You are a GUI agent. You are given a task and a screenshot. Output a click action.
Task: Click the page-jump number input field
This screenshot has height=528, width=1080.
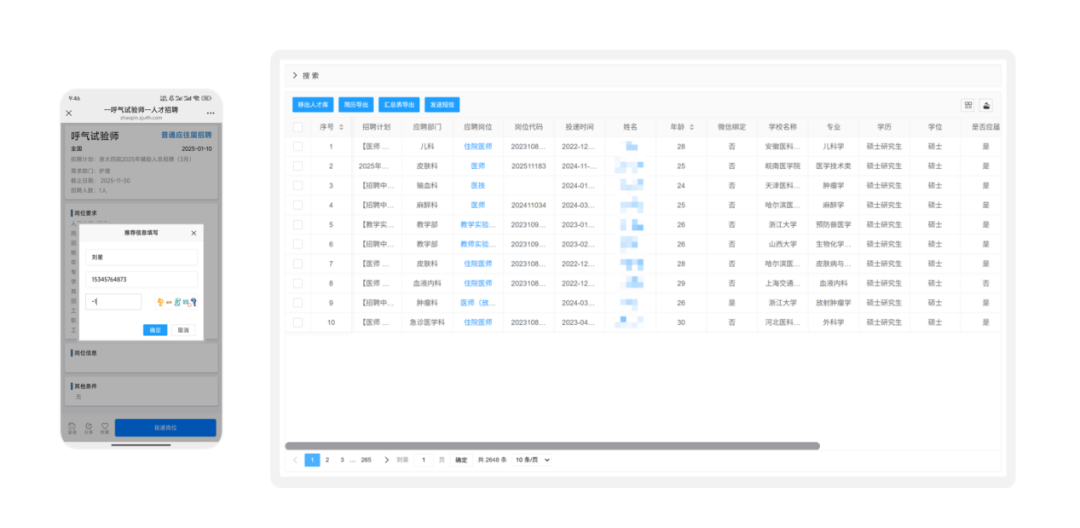click(x=424, y=460)
